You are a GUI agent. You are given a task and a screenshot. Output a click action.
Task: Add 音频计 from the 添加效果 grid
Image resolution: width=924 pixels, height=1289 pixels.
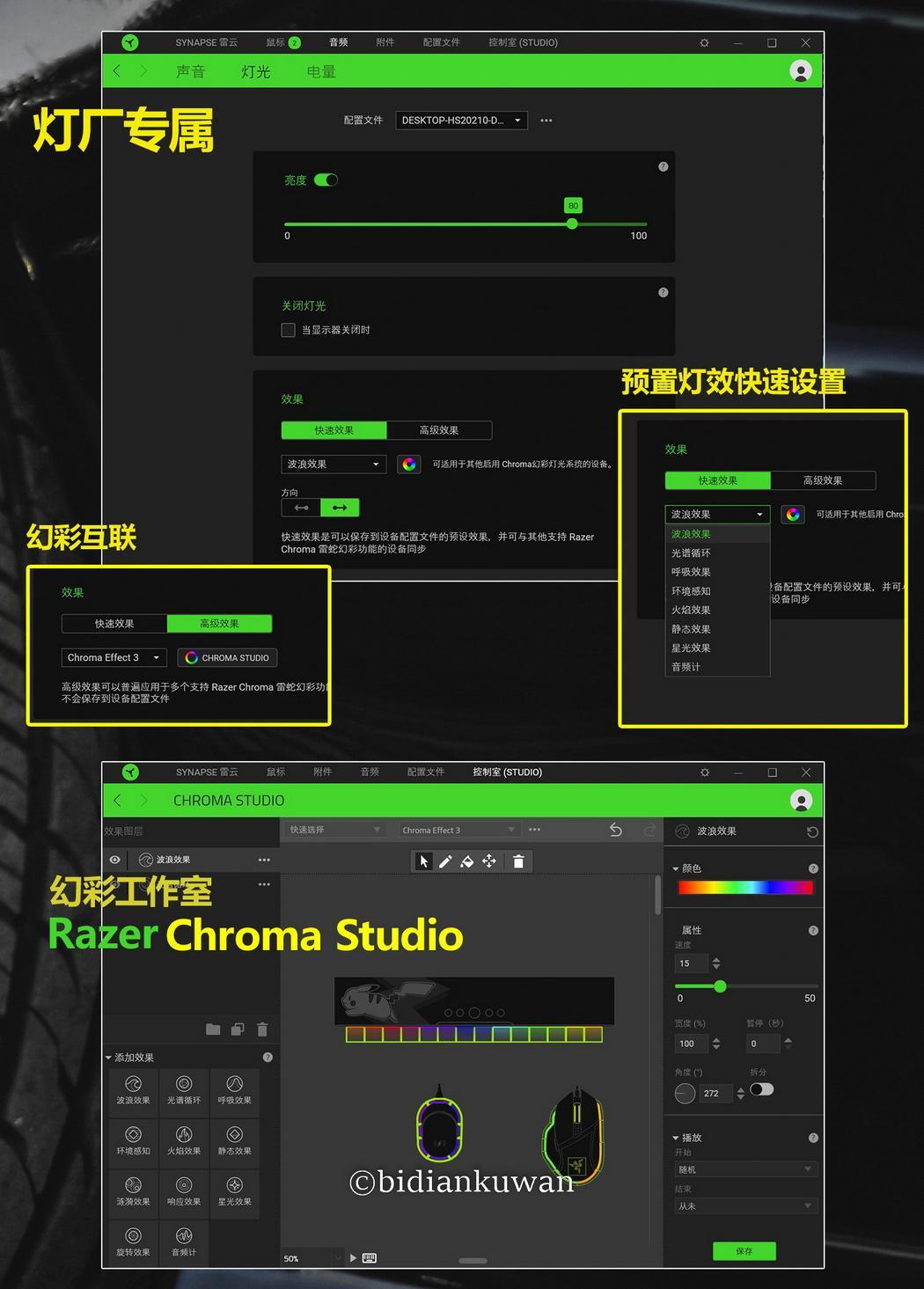point(184,1242)
